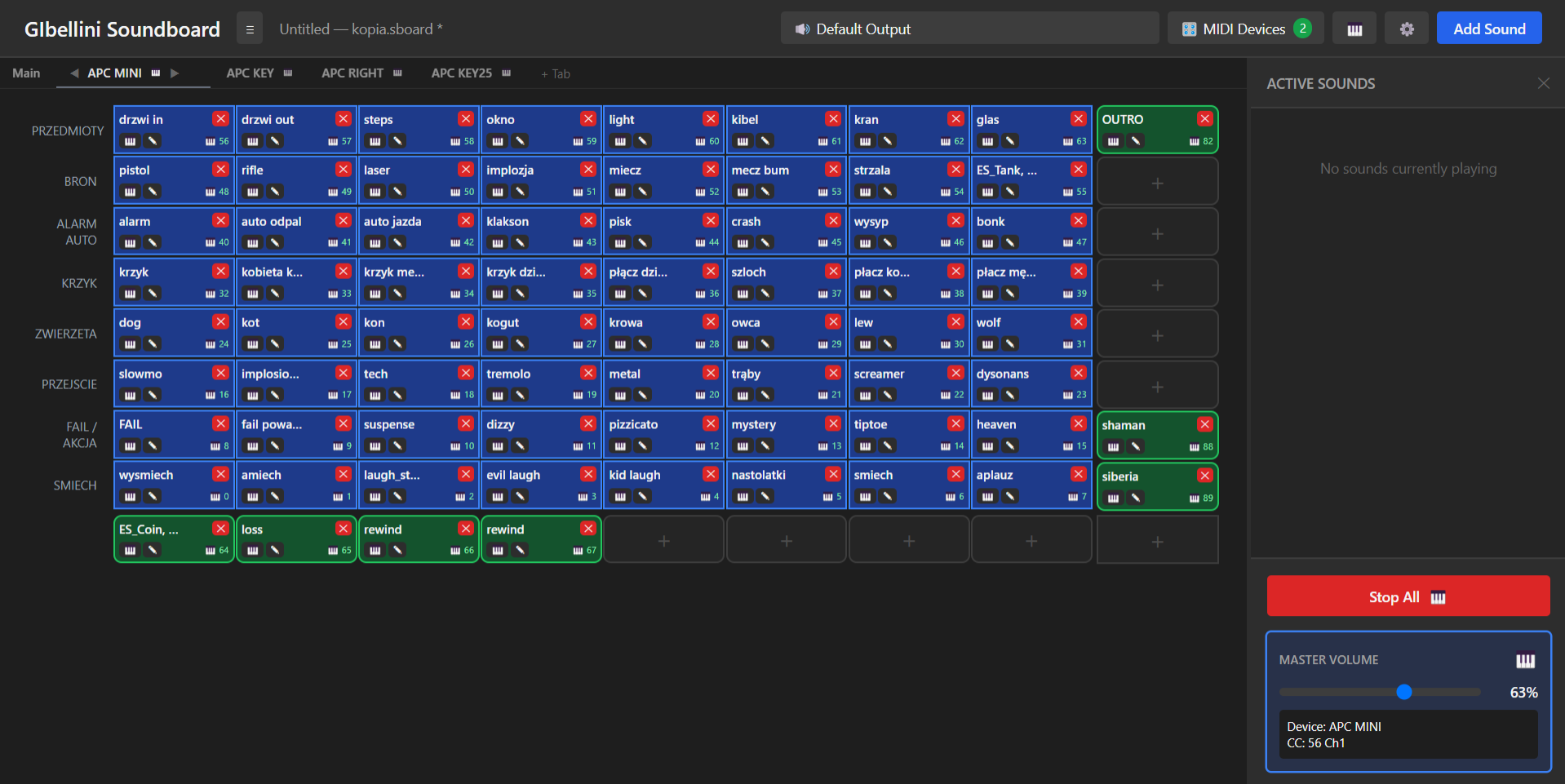Screen dimensions: 1565x784
Task: Open application settings with the gear icon
Action: [1406, 28]
